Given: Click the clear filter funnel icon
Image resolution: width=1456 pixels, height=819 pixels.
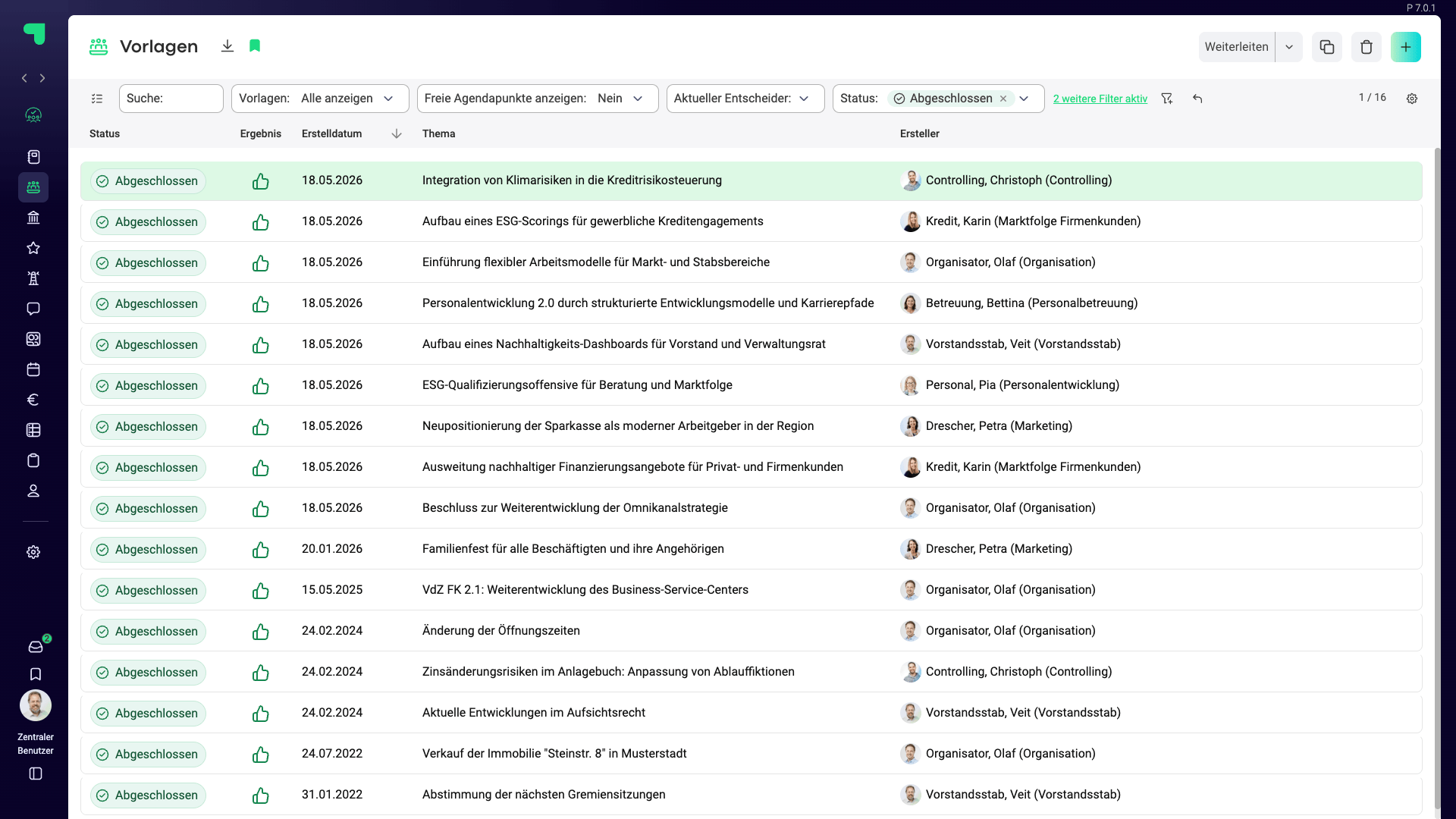Looking at the screenshot, I should (1167, 99).
